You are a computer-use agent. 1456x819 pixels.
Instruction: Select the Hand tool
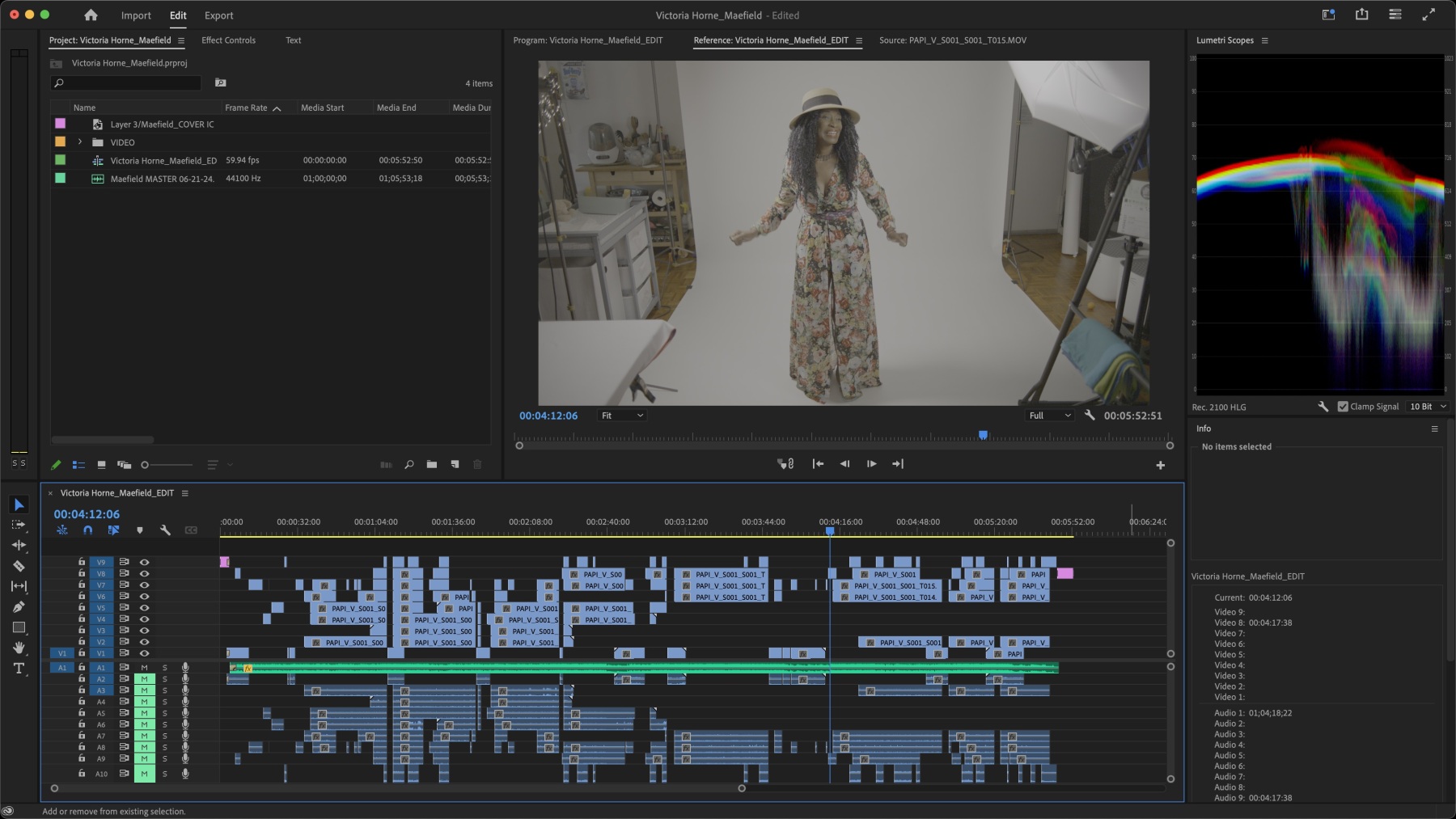pos(19,648)
